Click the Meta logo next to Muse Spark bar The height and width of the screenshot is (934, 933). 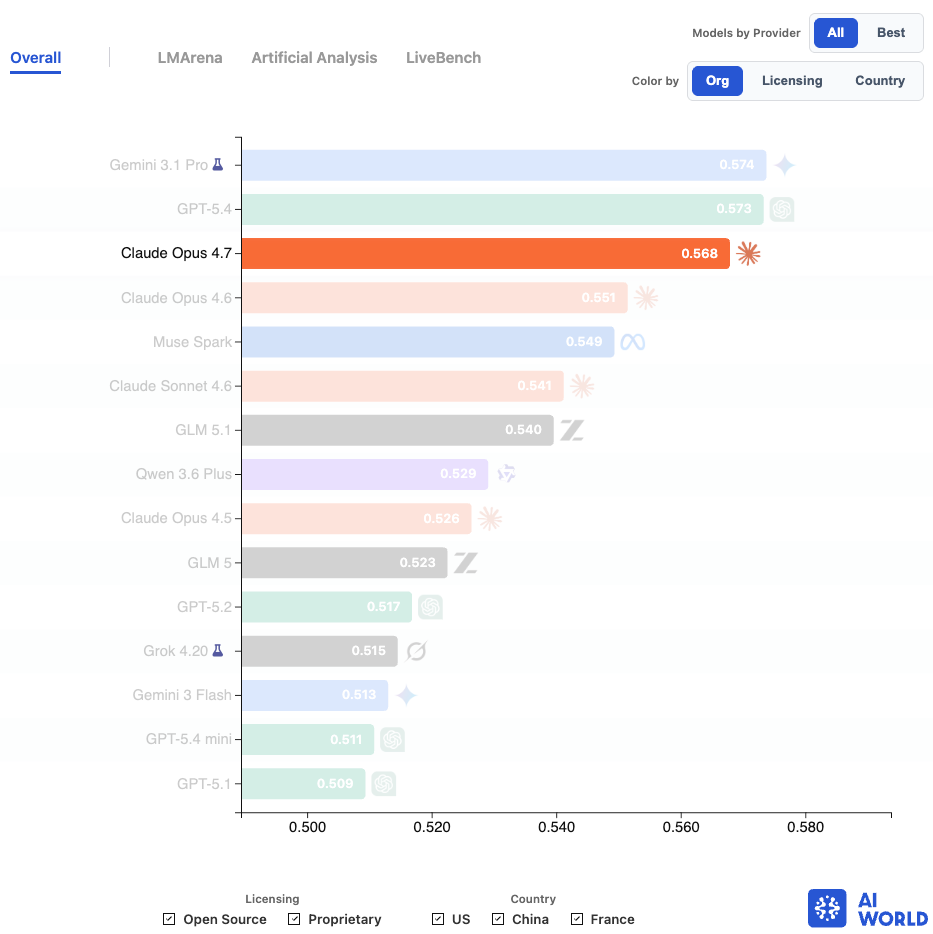[633, 342]
